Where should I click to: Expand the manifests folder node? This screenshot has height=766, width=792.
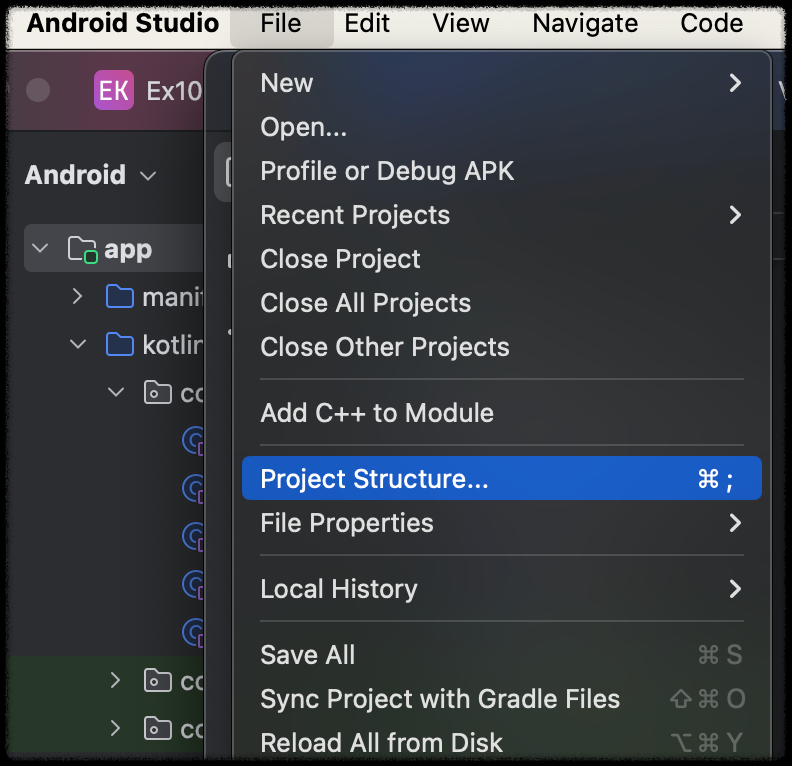77,296
